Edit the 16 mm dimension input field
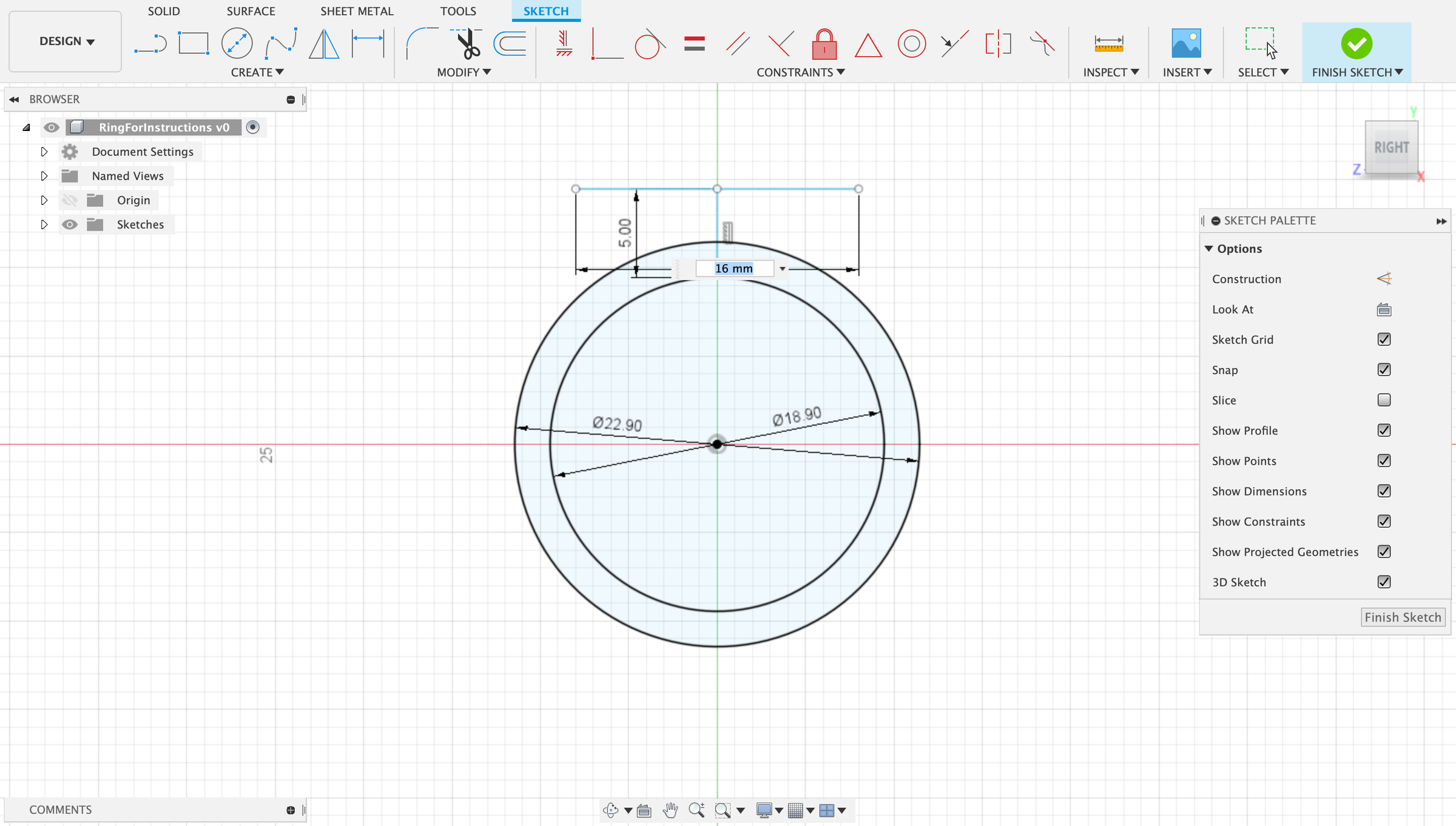 click(x=733, y=267)
